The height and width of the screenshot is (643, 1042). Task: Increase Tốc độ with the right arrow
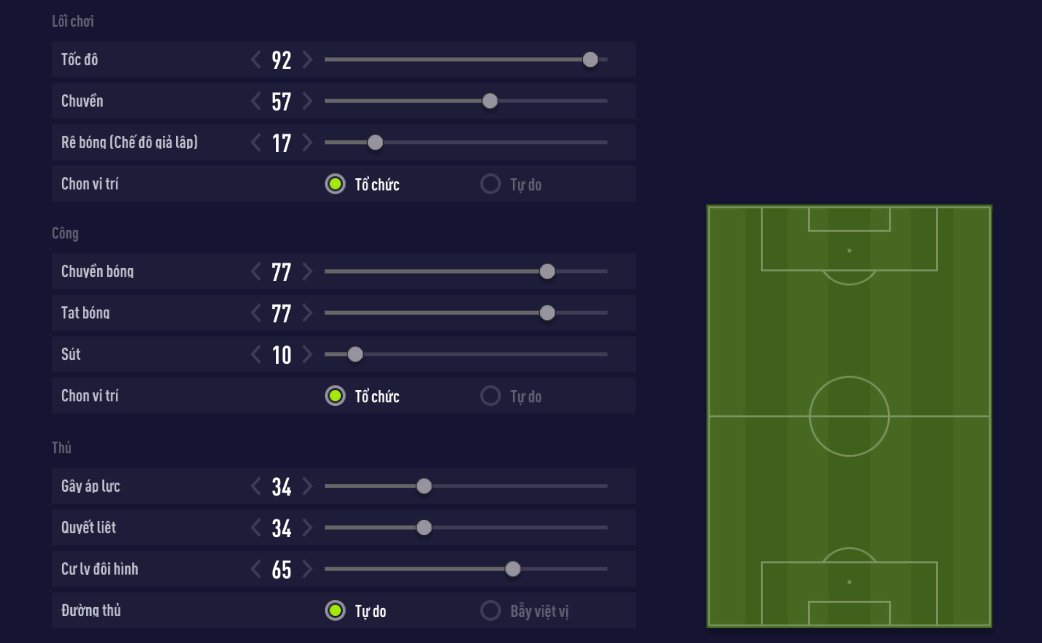[x=306, y=60]
